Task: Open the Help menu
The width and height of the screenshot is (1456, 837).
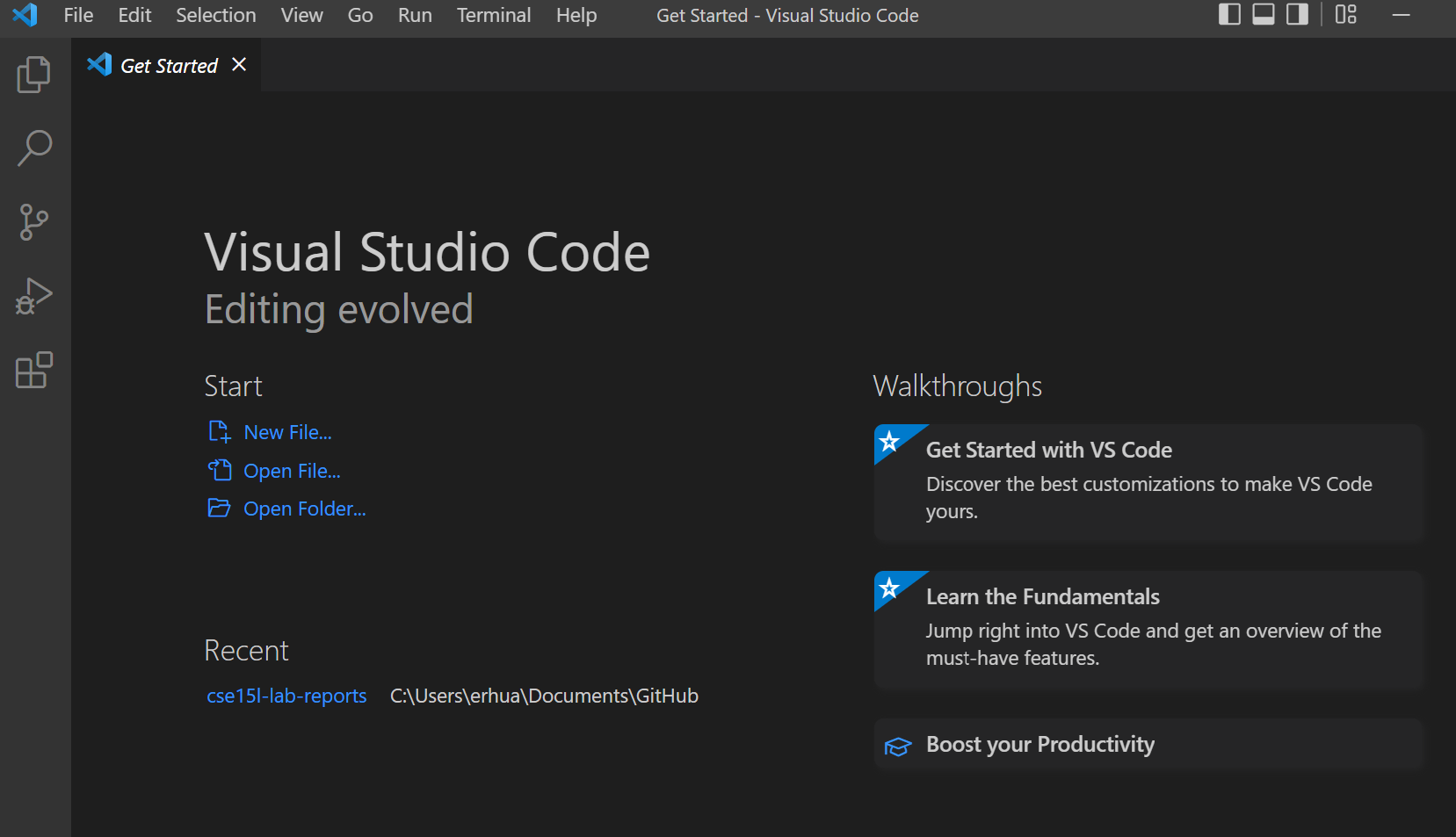Action: click(x=576, y=15)
